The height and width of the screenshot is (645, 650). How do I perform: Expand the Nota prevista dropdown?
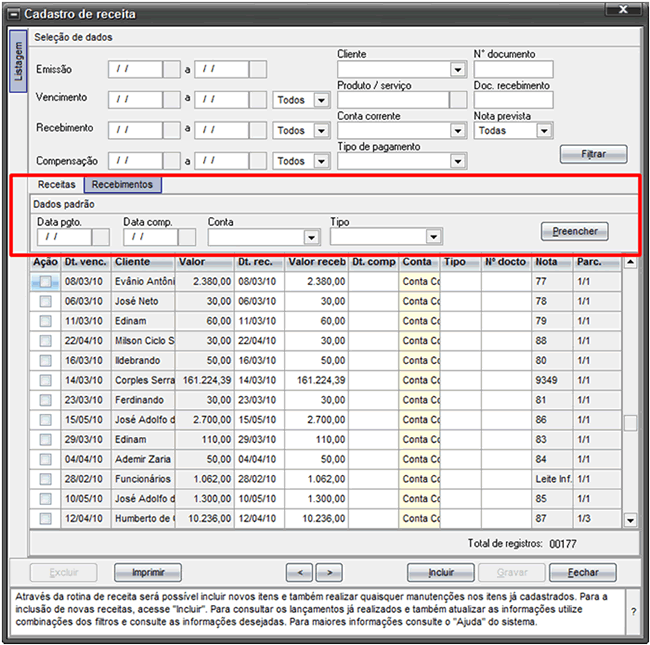544,131
